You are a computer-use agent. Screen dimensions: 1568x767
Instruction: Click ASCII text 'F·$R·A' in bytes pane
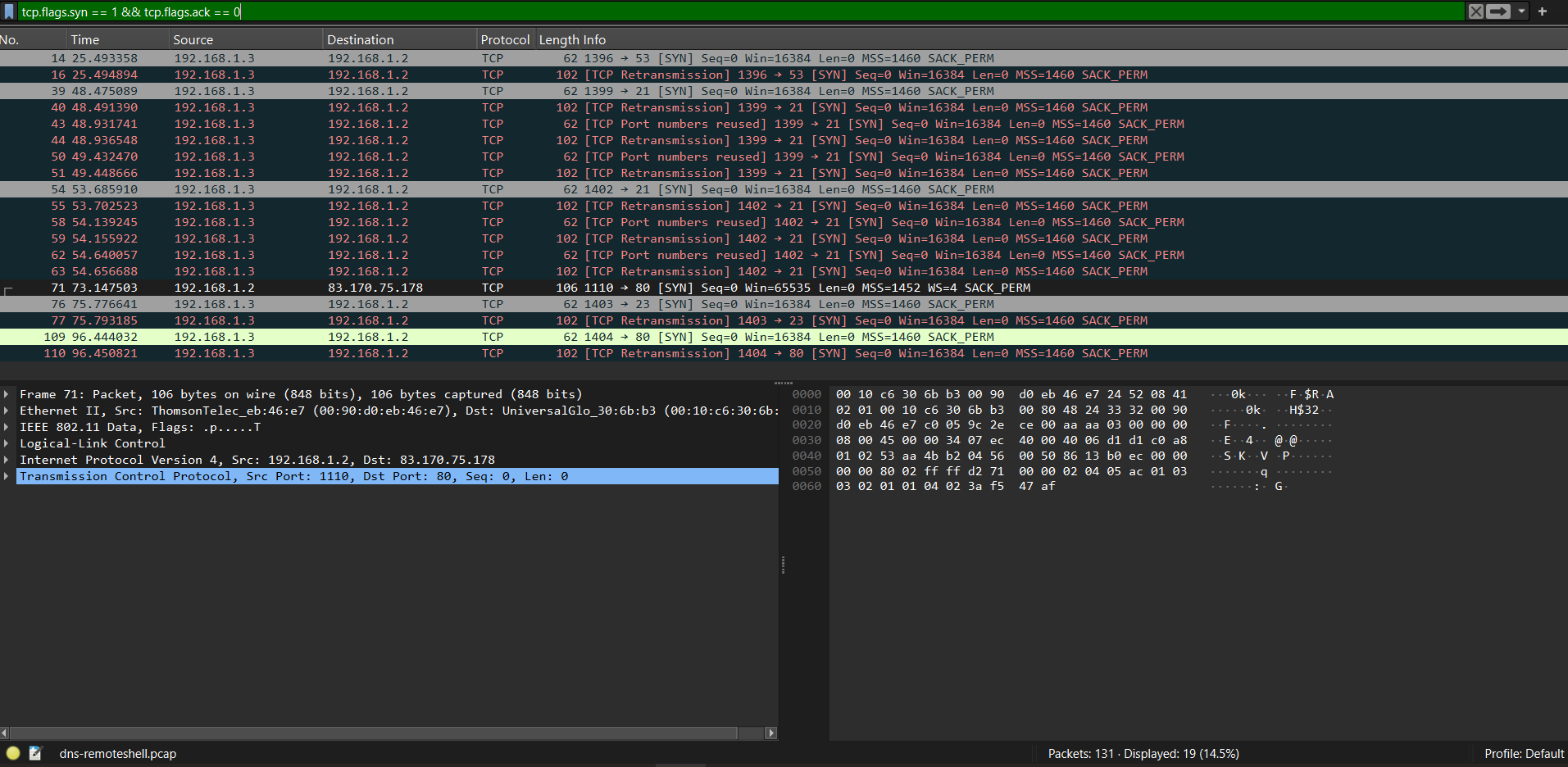pyautogui.click(x=1311, y=394)
